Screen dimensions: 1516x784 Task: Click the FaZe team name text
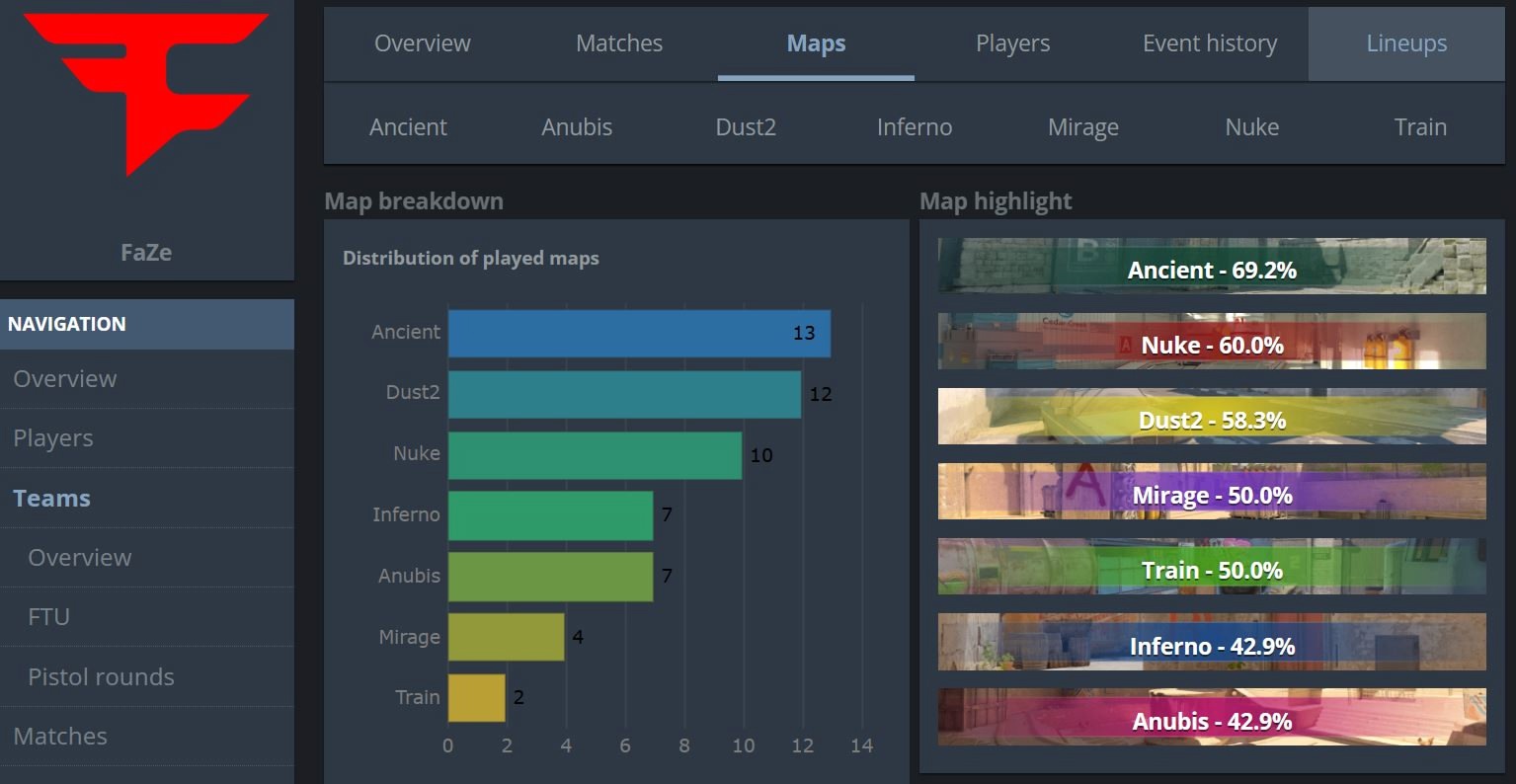(146, 252)
